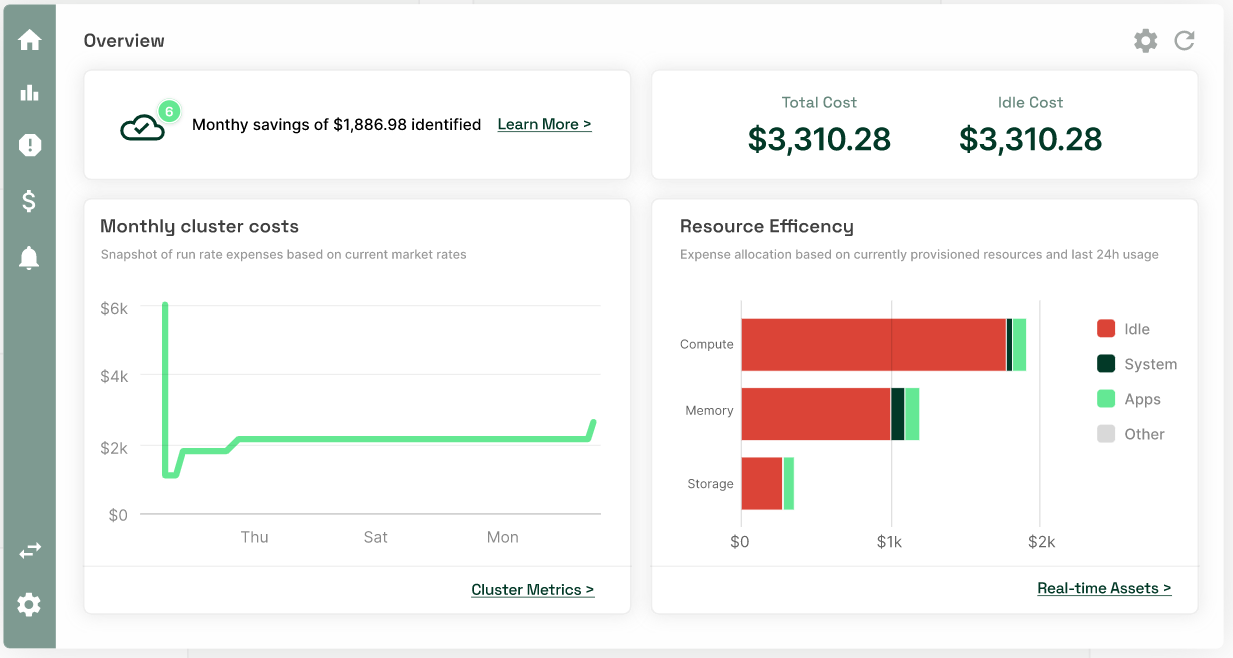Open the dollar sign cost icon

pyautogui.click(x=29, y=201)
